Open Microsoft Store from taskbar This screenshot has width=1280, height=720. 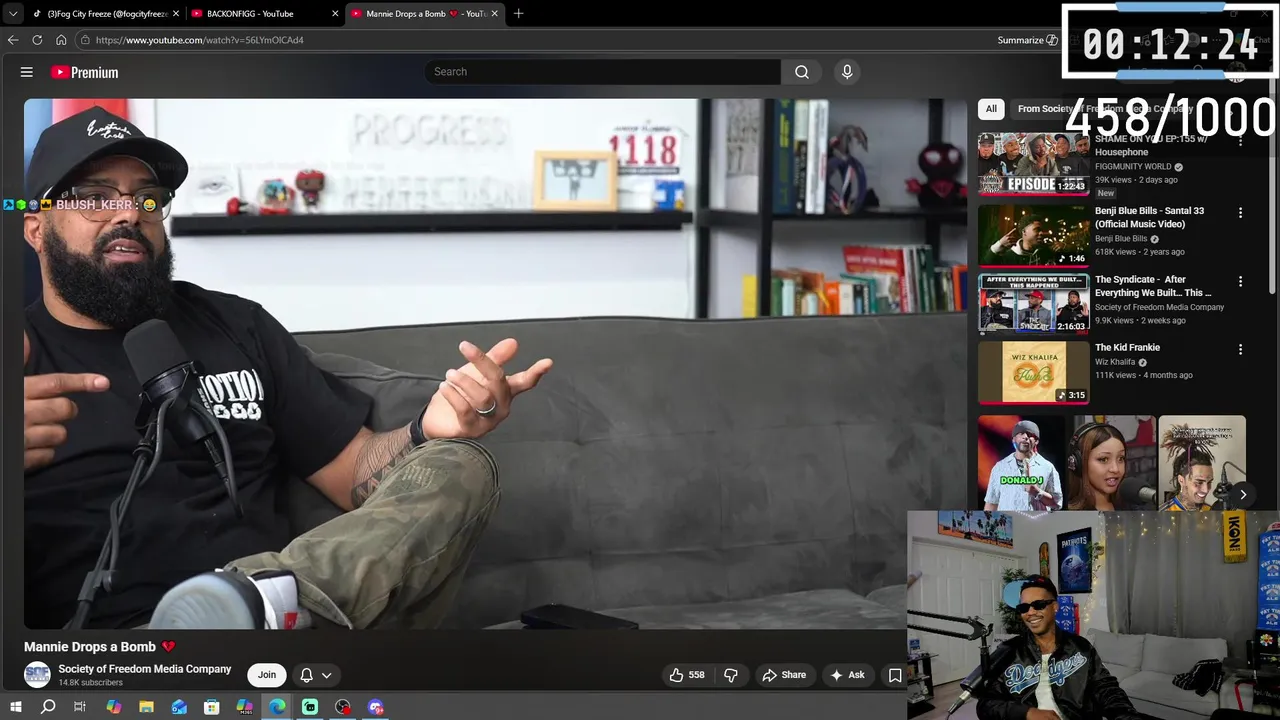point(212,707)
